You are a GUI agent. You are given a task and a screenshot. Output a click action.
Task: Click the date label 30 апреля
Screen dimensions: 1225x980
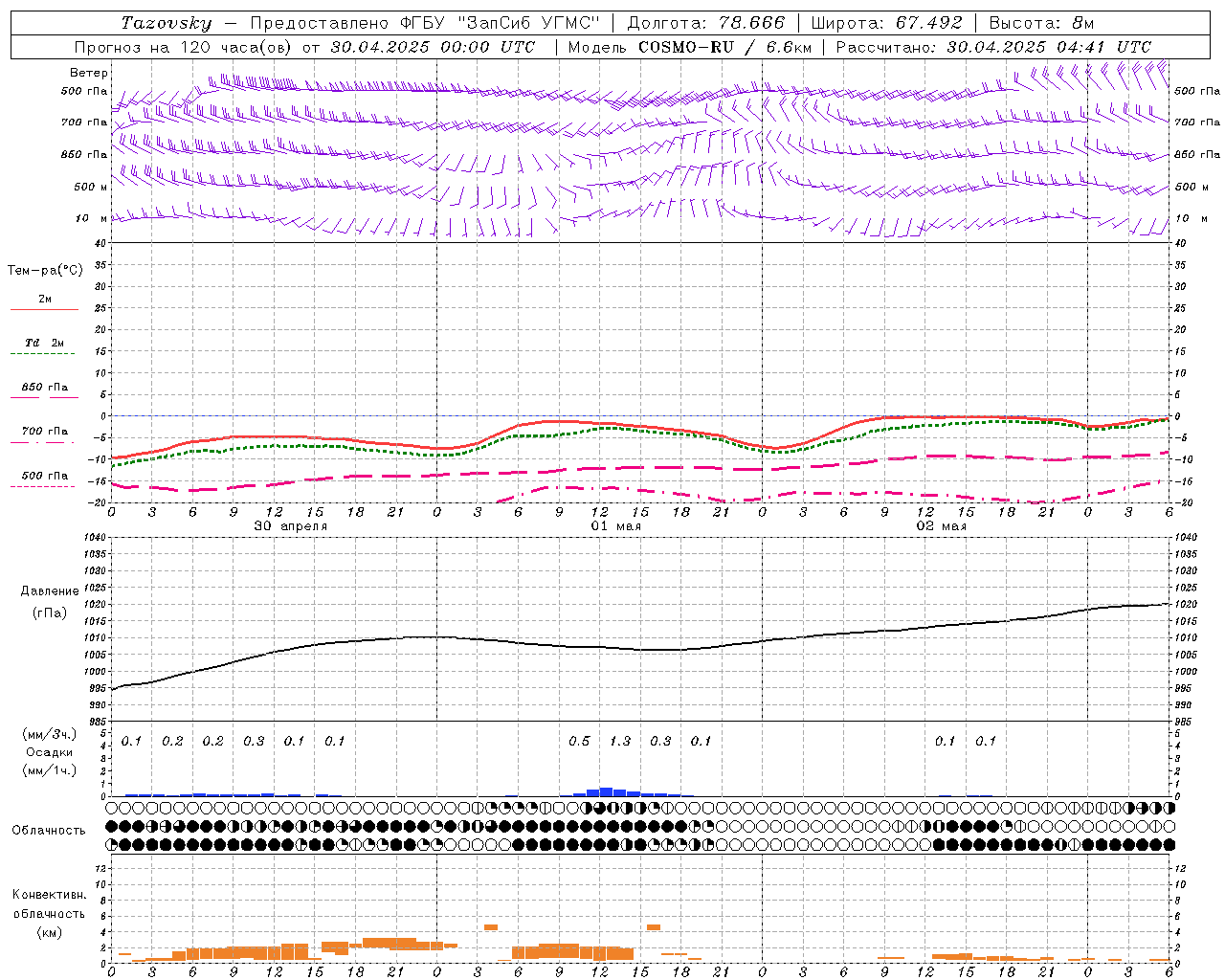[x=290, y=526]
